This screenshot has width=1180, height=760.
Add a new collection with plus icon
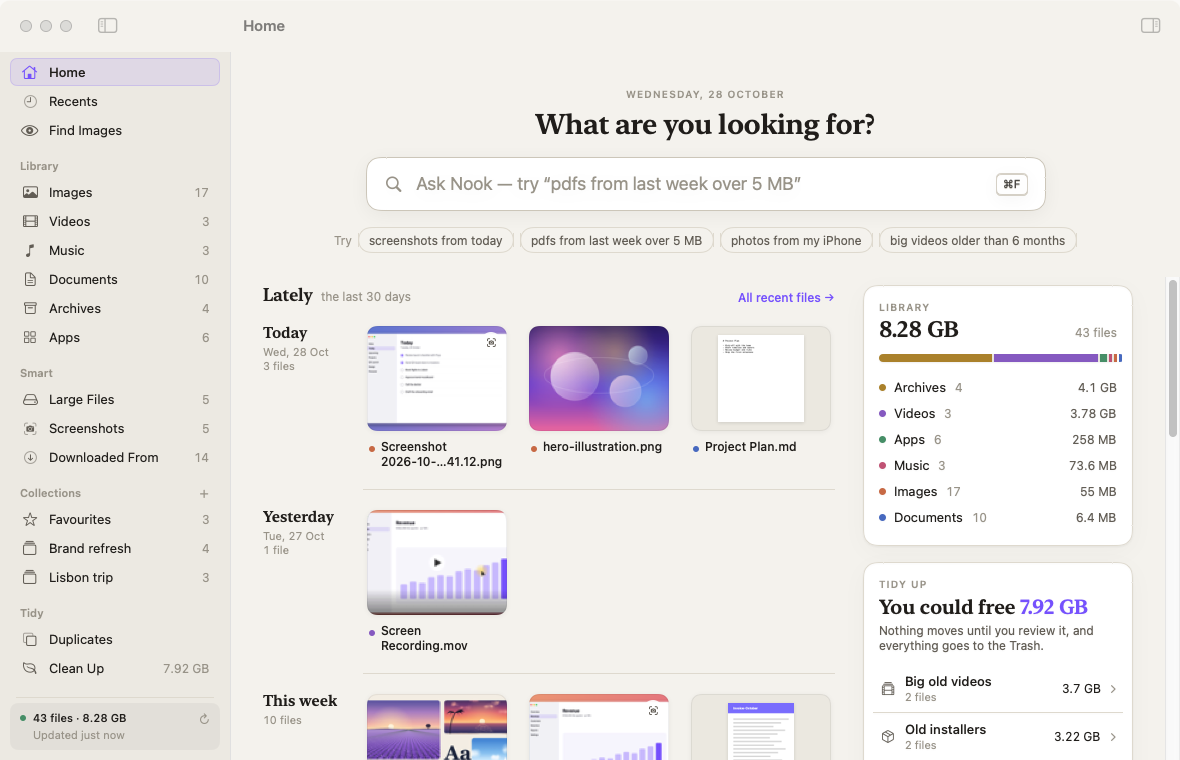[204, 494]
